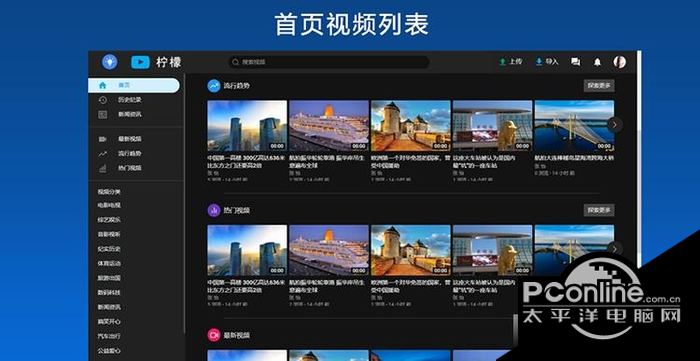Select the 汽车出行 category

click(x=109, y=336)
